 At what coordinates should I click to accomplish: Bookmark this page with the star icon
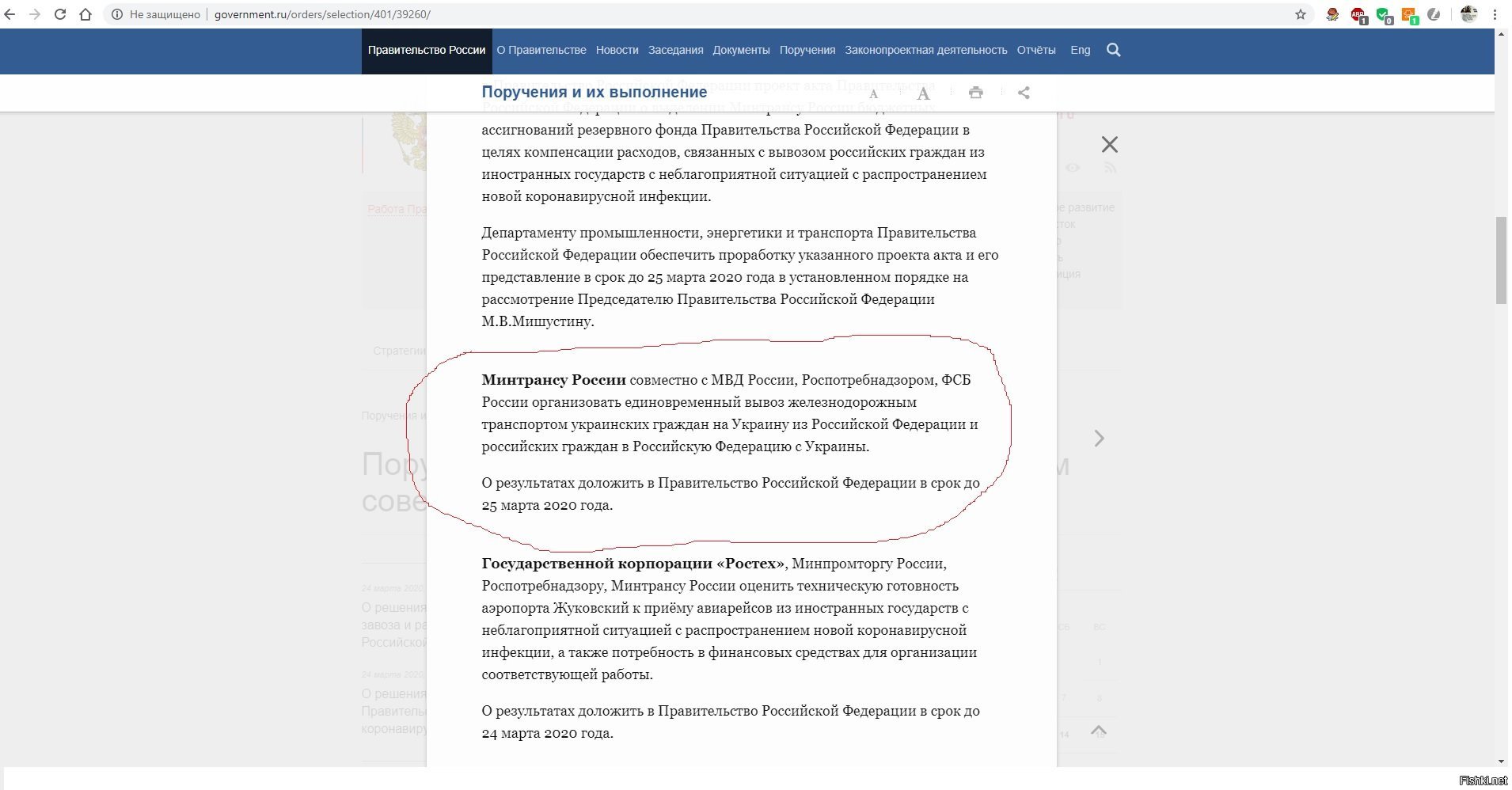1301,14
